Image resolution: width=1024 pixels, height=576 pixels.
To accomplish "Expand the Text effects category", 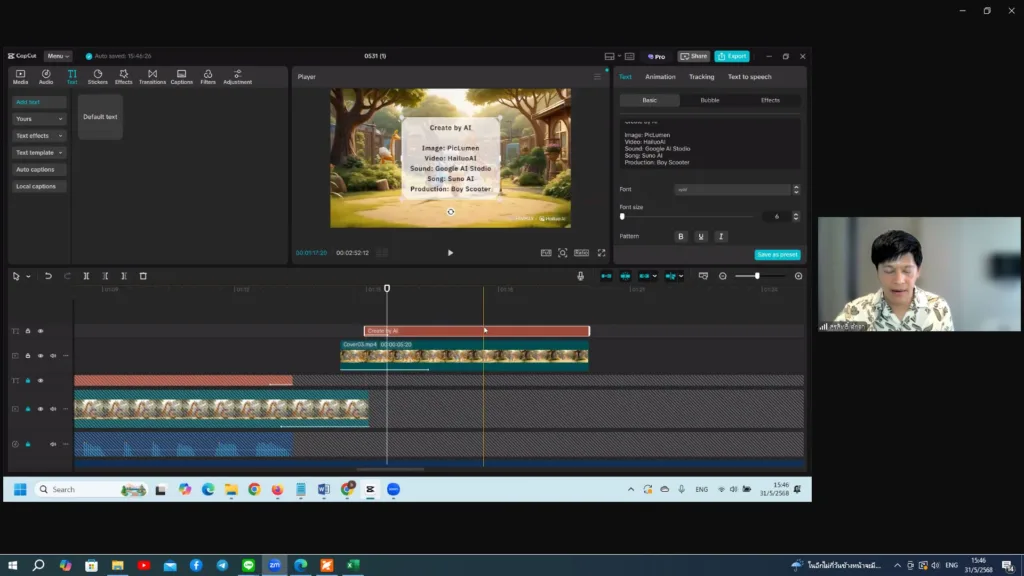I will pyautogui.click(x=39, y=136).
